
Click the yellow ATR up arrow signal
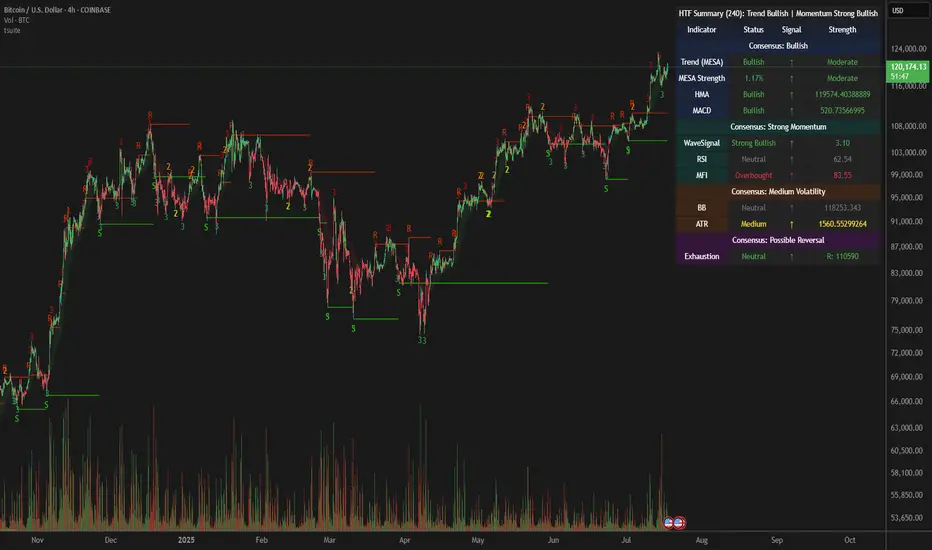click(791, 224)
